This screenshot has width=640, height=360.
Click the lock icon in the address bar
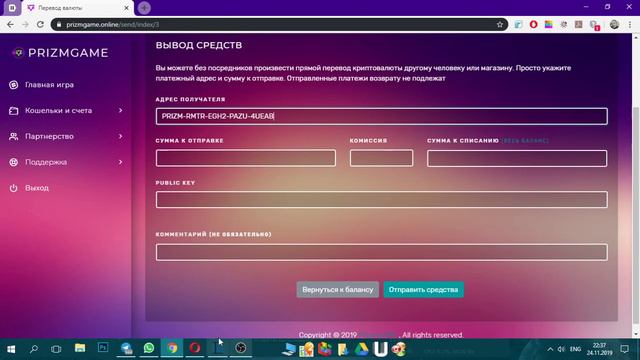pyautogui.click(x=59, y=24)
